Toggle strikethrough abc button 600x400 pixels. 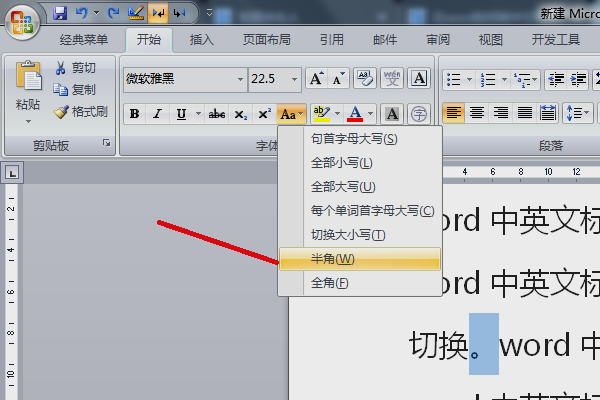[x=217, y=114]
